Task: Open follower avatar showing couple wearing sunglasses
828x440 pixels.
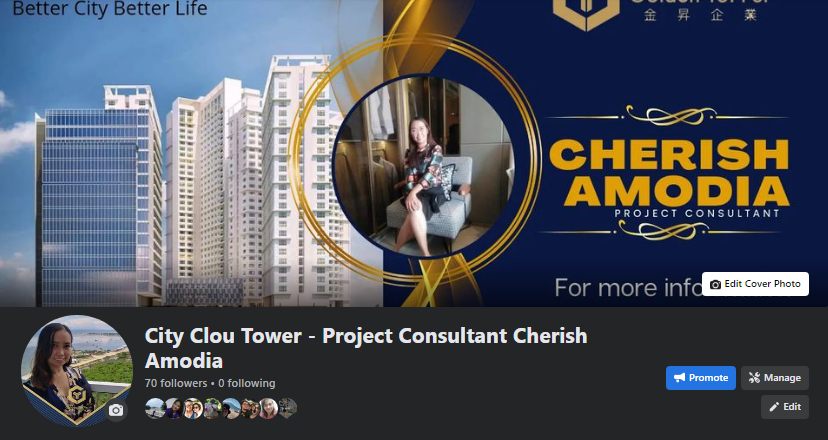Action: [x=193, y=408]
